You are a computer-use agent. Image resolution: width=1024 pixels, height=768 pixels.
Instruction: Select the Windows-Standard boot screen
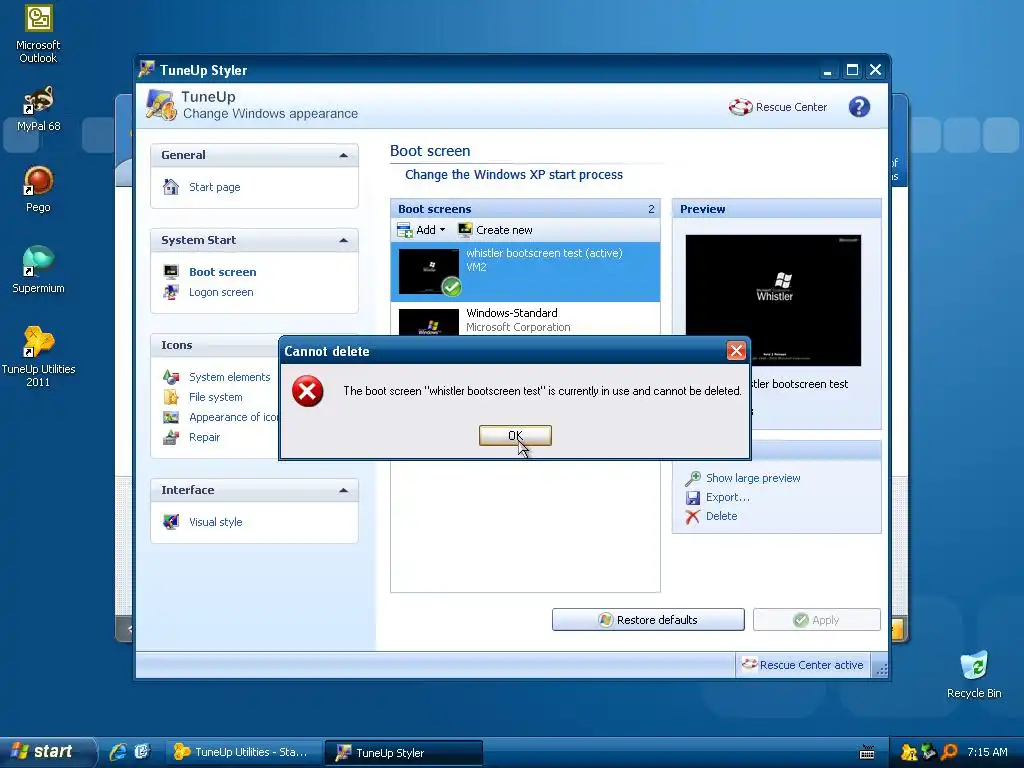coord(525,319)
